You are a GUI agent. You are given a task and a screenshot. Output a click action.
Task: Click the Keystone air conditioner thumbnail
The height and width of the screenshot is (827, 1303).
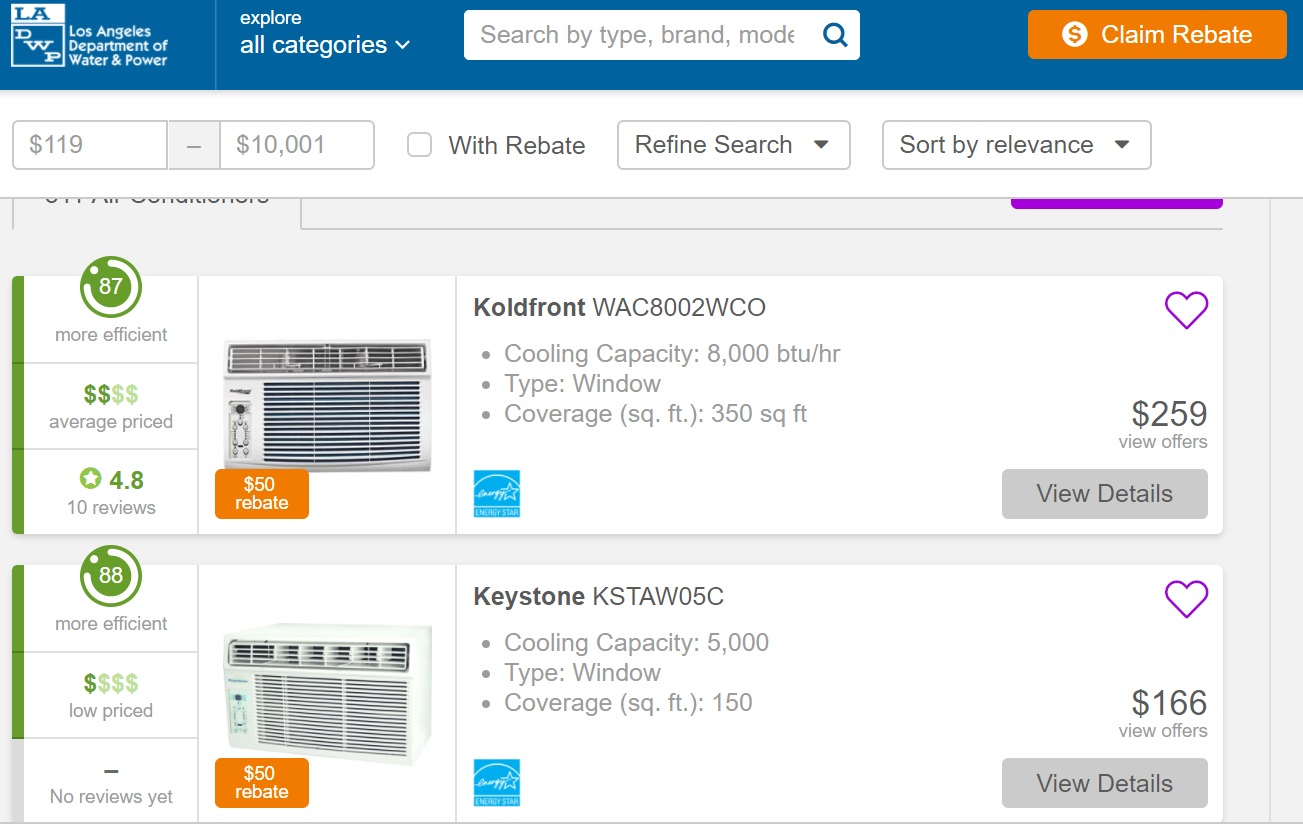click(327, 694)
